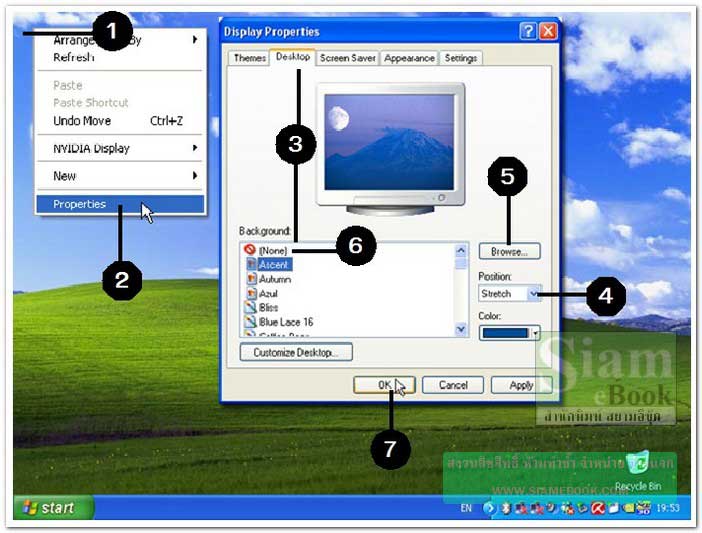Close the Display Properties dialog
The image size is (702, 533).
pyautogui.click(x=548, y=31)
